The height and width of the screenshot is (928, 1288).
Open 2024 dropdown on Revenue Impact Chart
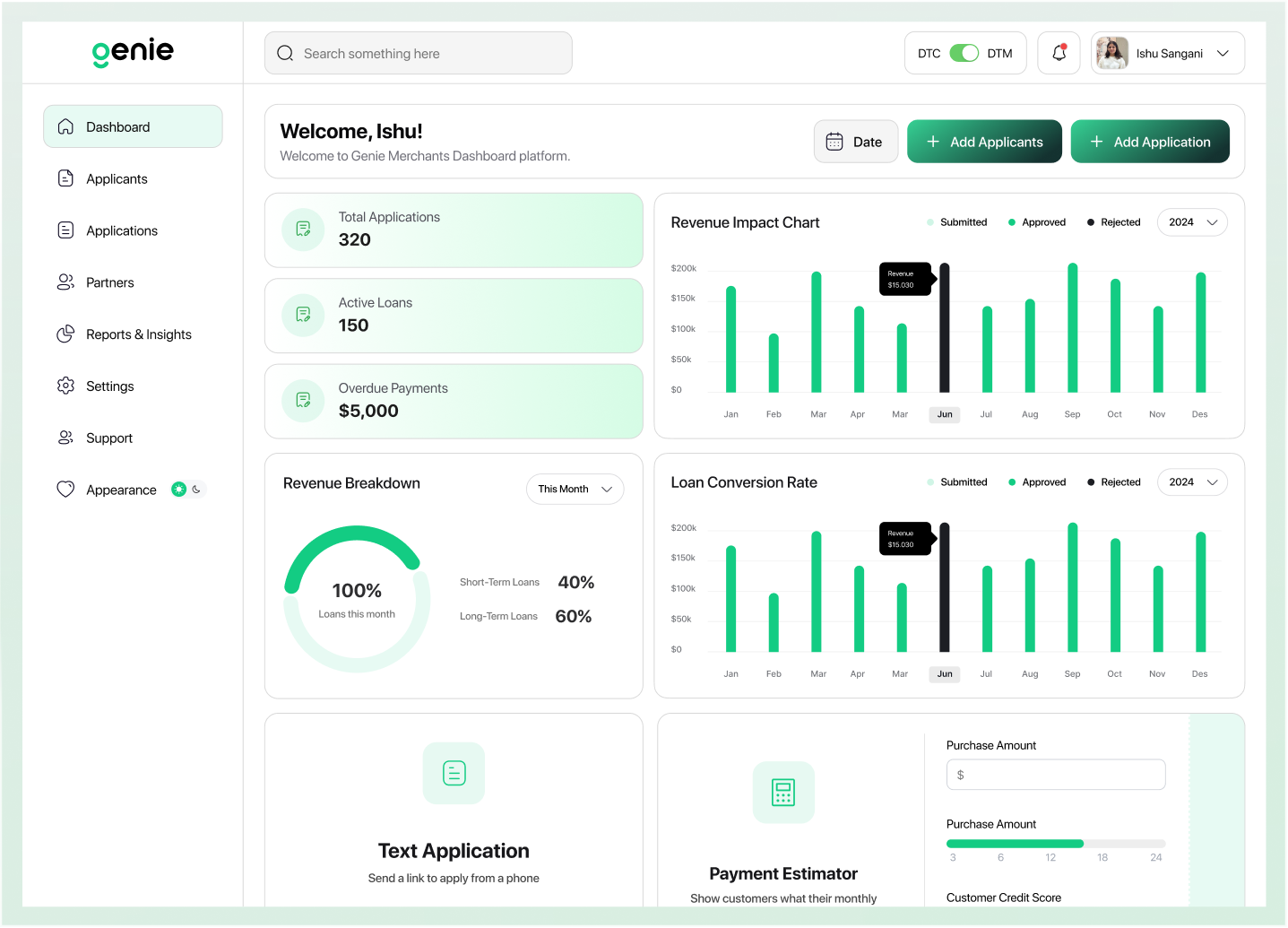(1192, 222)
